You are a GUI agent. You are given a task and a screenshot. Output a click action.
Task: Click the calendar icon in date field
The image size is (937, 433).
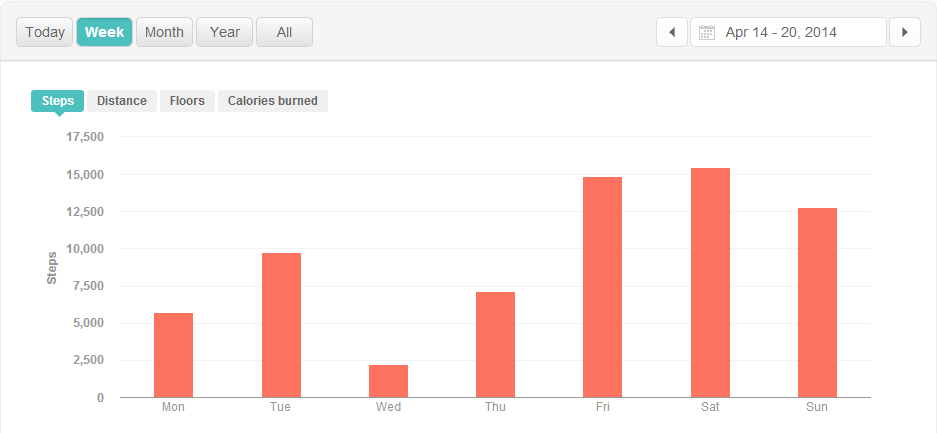707,32
